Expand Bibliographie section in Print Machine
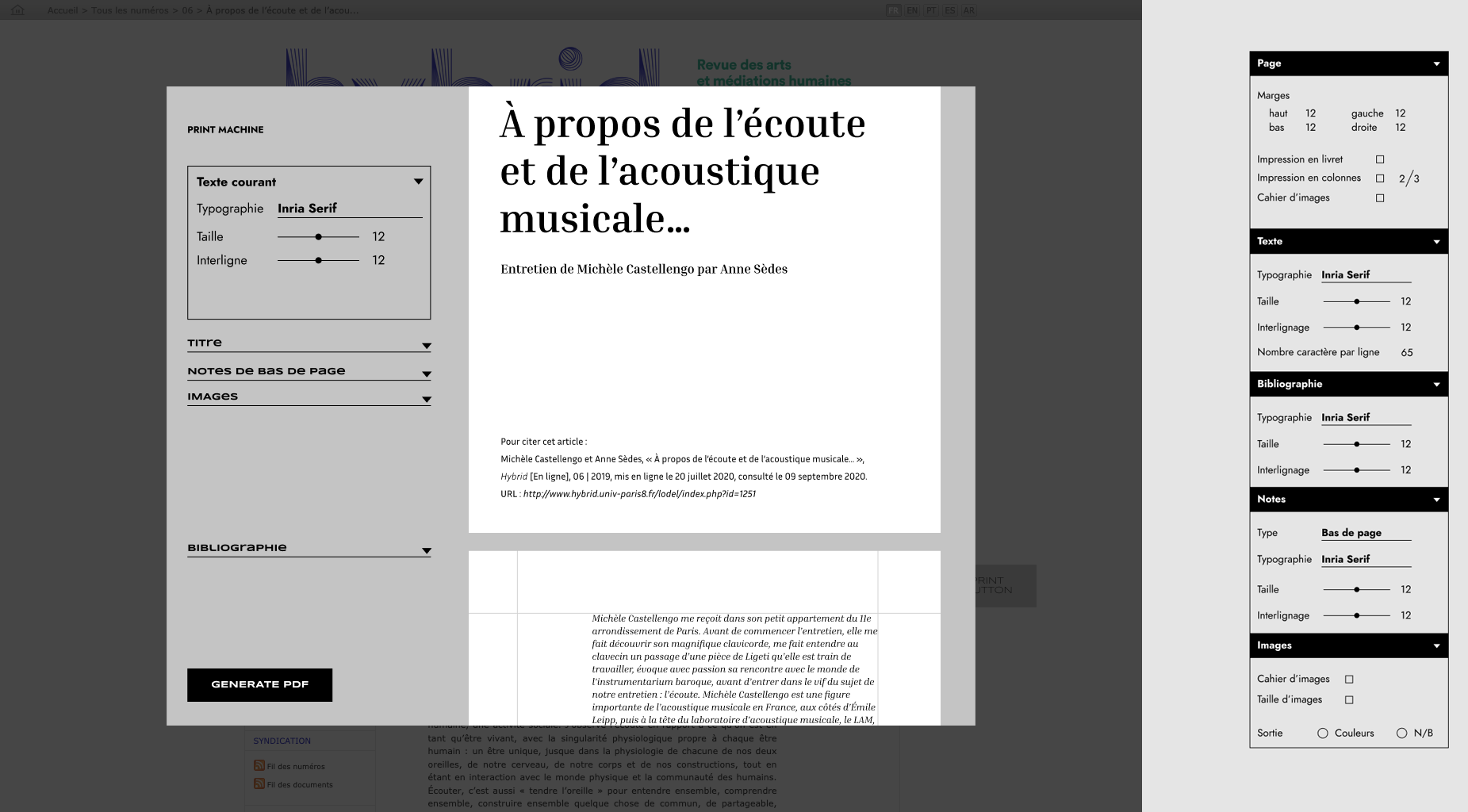Image resolution: width=1468 pixels, height=812 pixels. coord(426,550)
